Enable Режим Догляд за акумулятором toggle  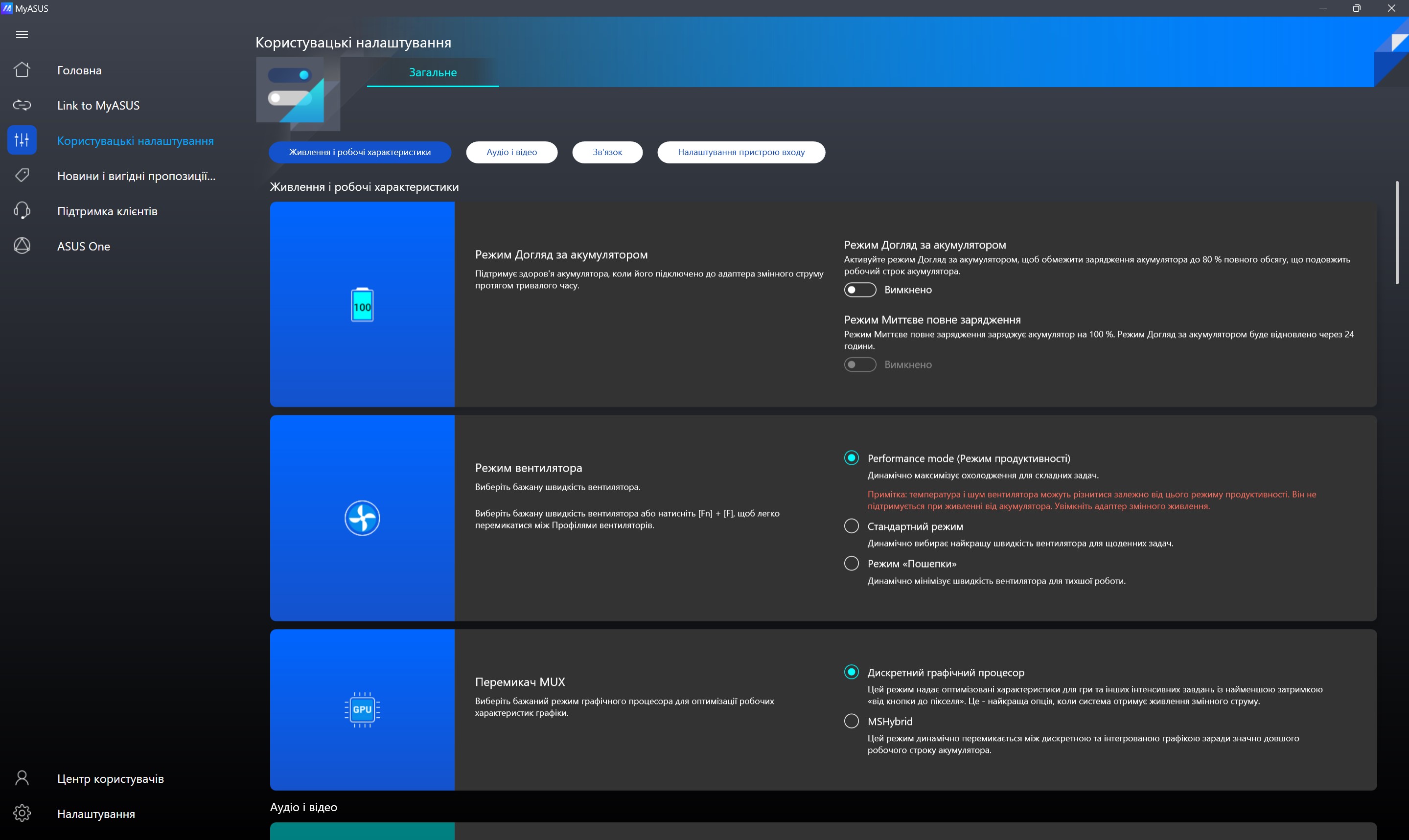click(859, 290)
